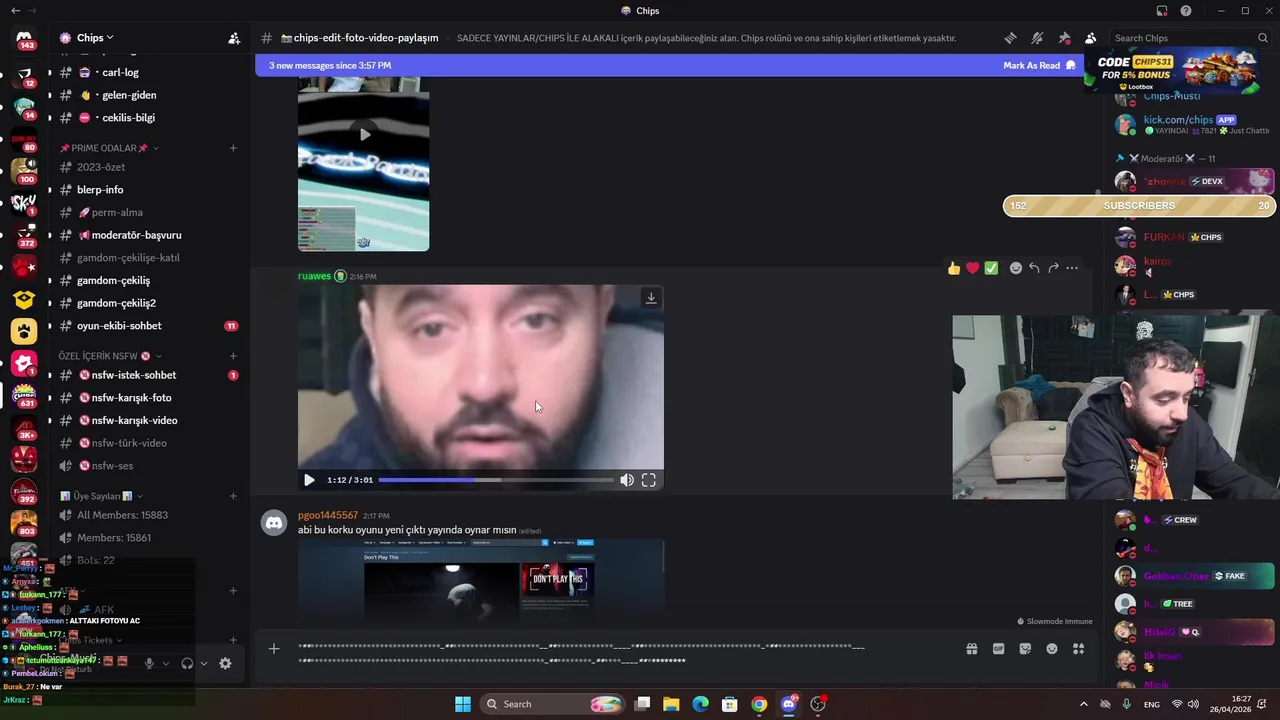1280x720 pixels.
Task: Open Discord help icon in title bar
Action: [1186, 11]
